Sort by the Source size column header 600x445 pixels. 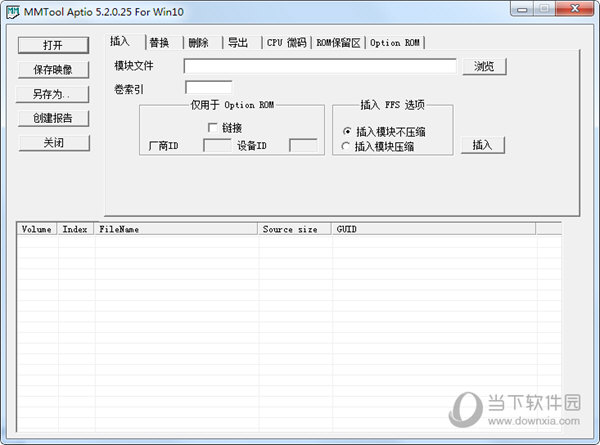pos(294,229)
